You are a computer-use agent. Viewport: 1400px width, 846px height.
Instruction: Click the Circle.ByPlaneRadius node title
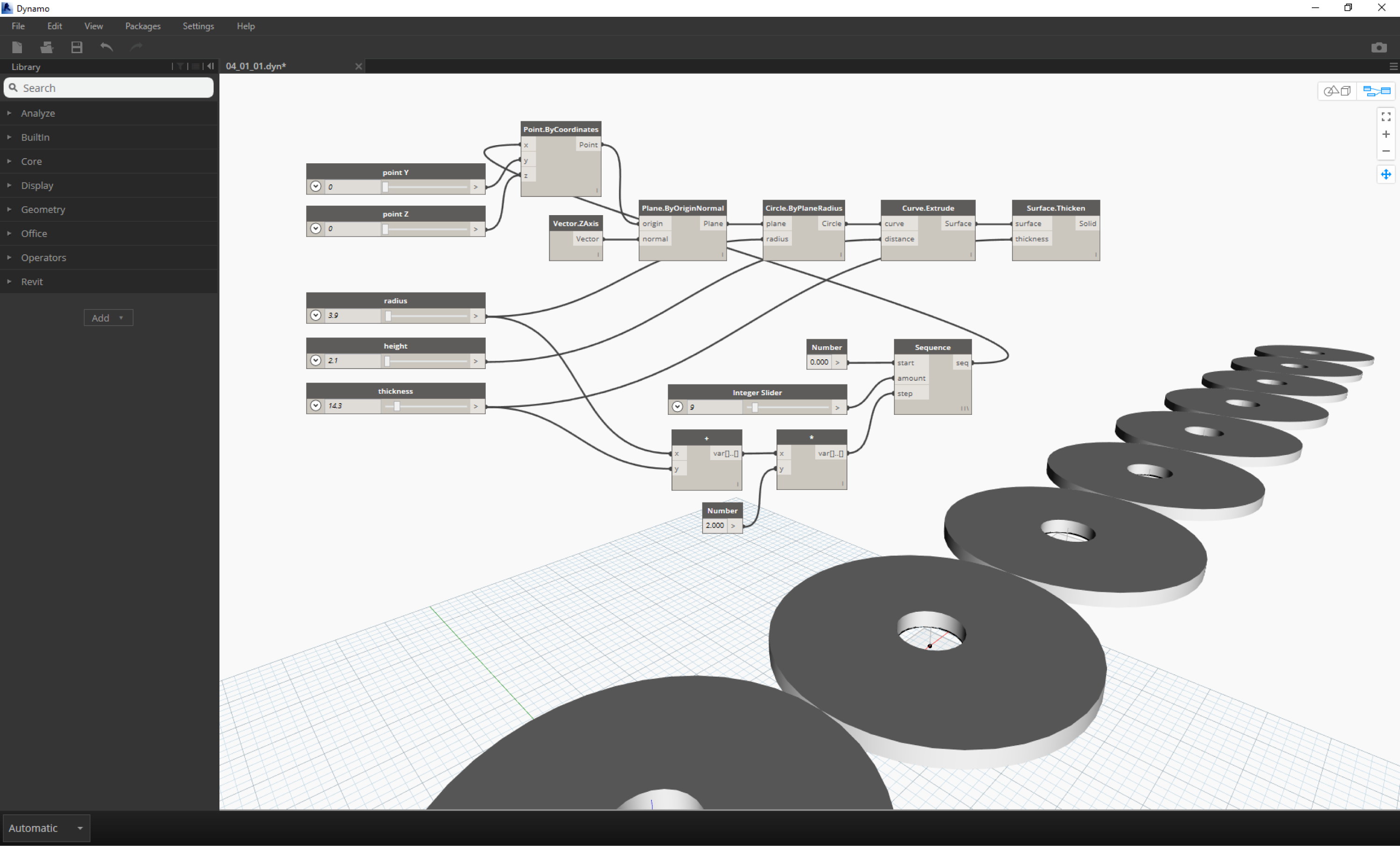[804, 208]
